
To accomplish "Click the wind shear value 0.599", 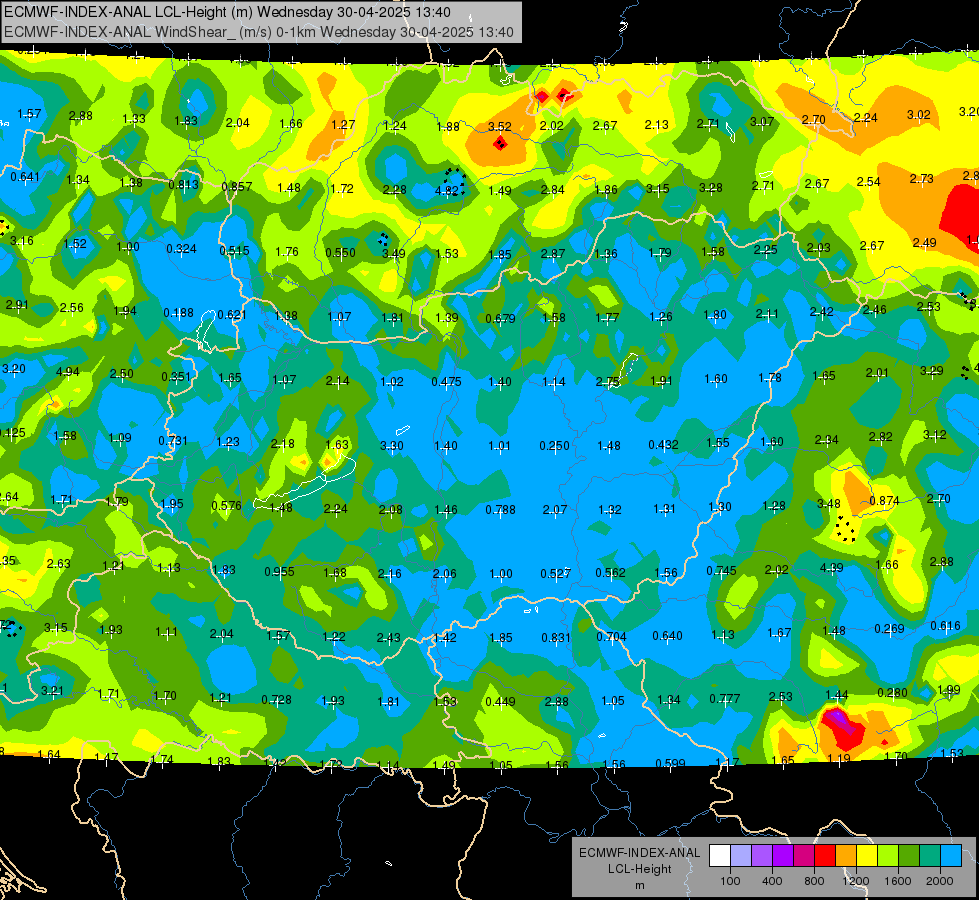I will [x=671, y=763].
